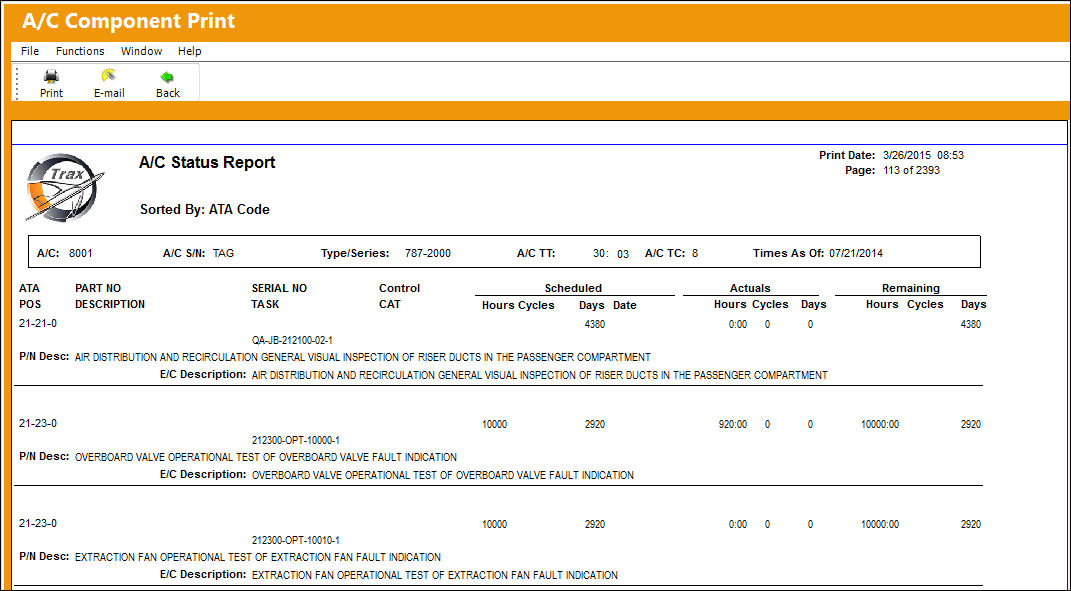Click the green Back arrow icon
This screenshot has height=591, width=1071.
[167, 77]
